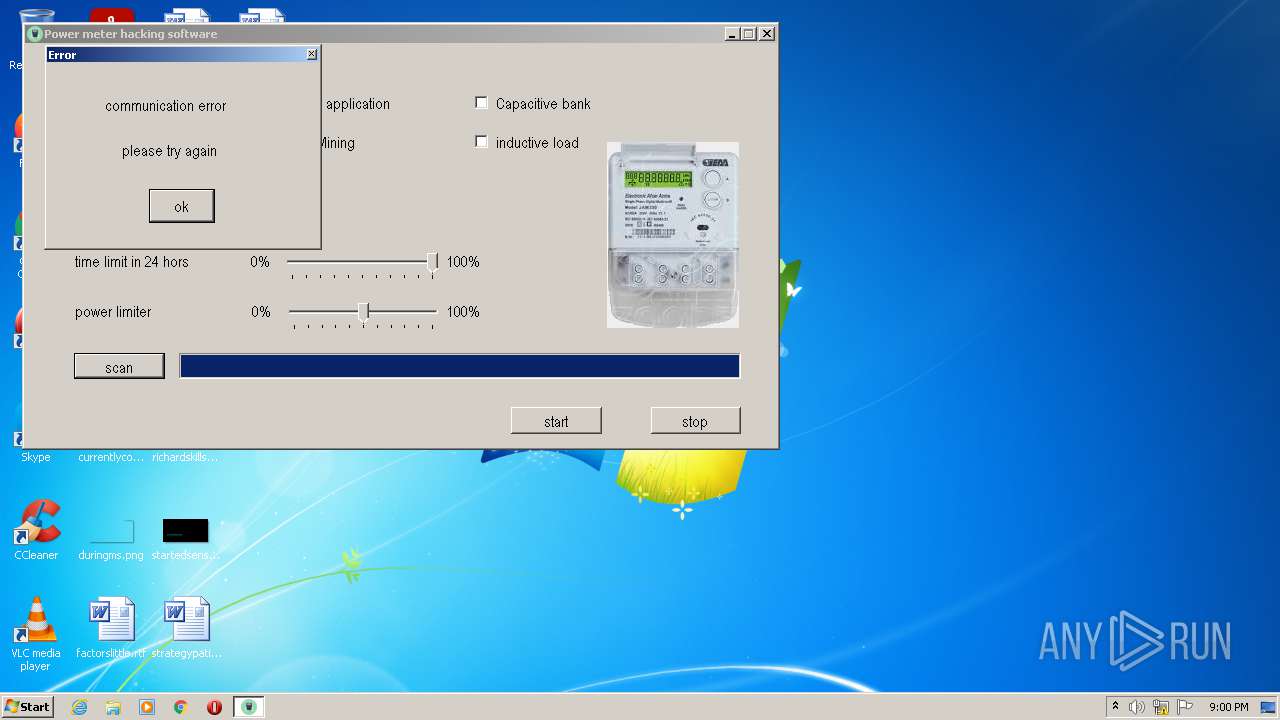Close the Power meter hacking software window
Viewport: 1280px width, 720px height.
point(767,34)
